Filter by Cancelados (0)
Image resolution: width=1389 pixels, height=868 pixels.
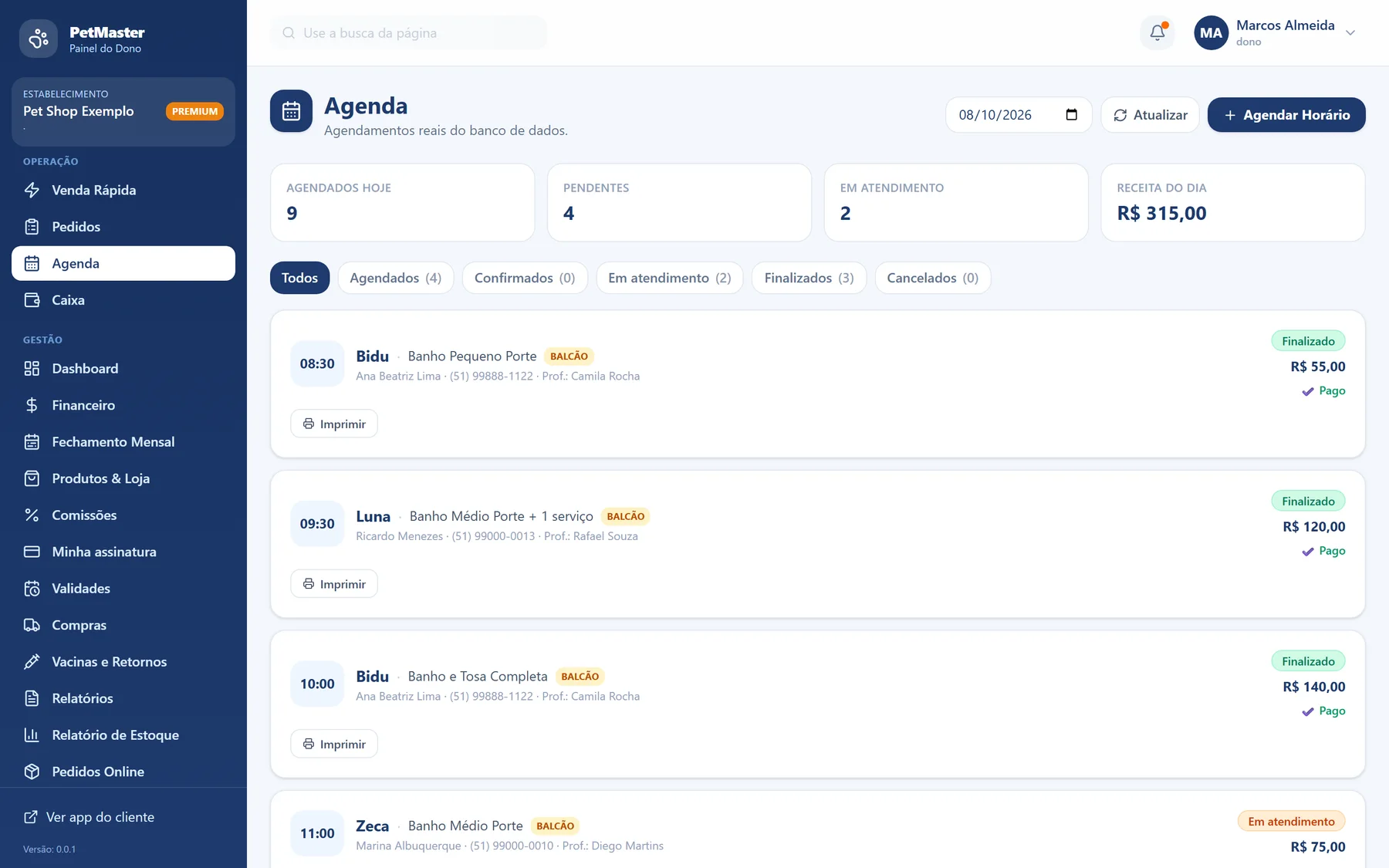pos(932,278)
